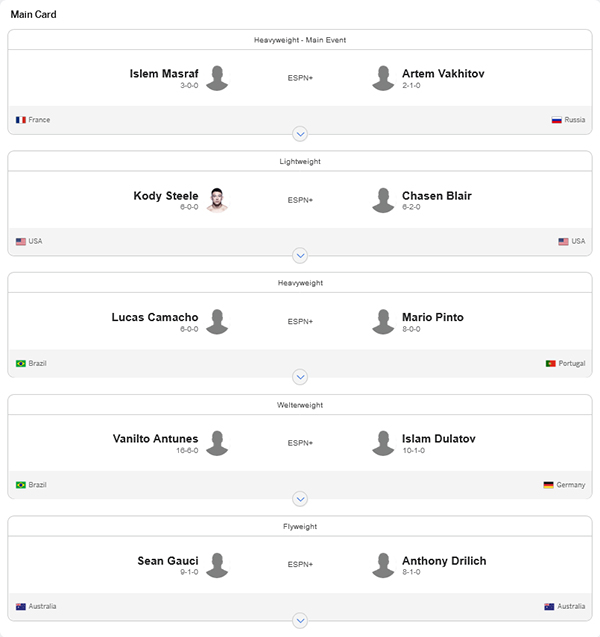Click Mario Pinto's avatar silhouette
Viewport: 600px width, 637px height.
pos(383,321)
